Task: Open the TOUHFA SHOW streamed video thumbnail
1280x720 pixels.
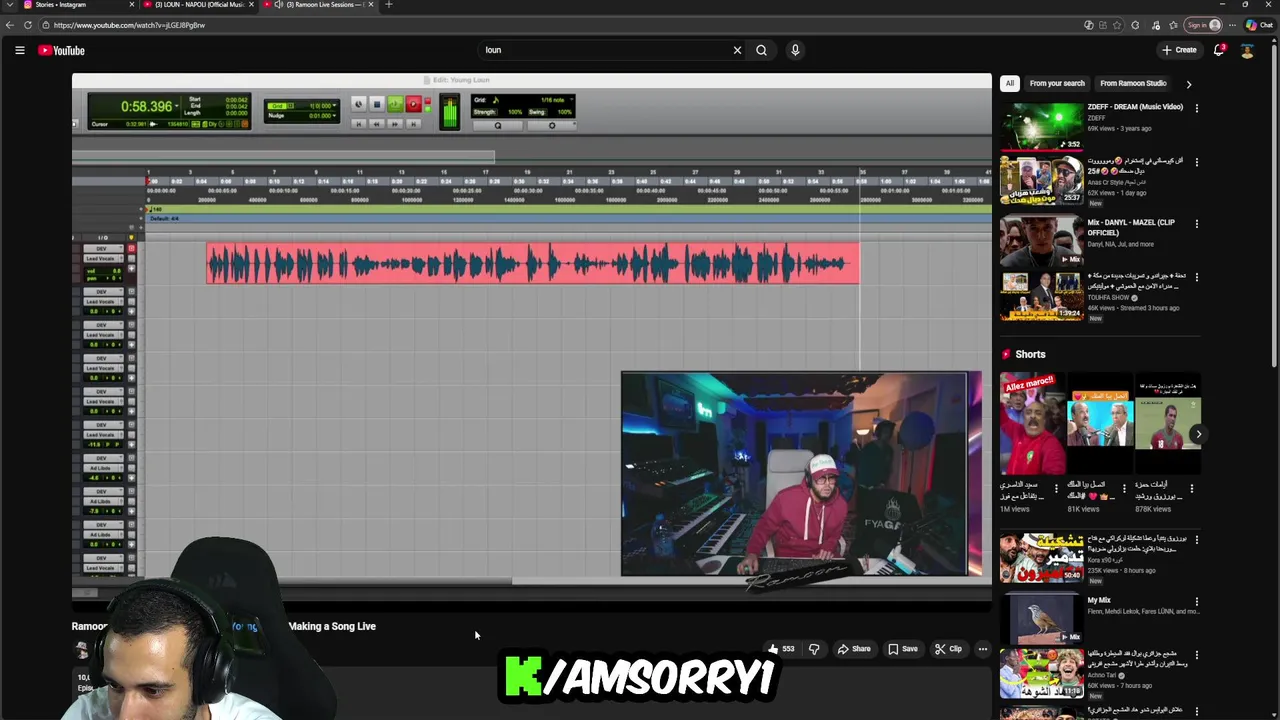Action: (x=1041, y=297)
